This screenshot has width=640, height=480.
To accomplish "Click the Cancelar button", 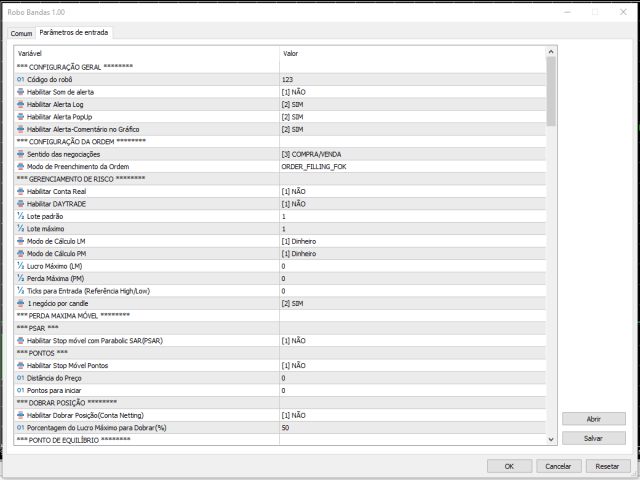I will [x=558, y=466].
